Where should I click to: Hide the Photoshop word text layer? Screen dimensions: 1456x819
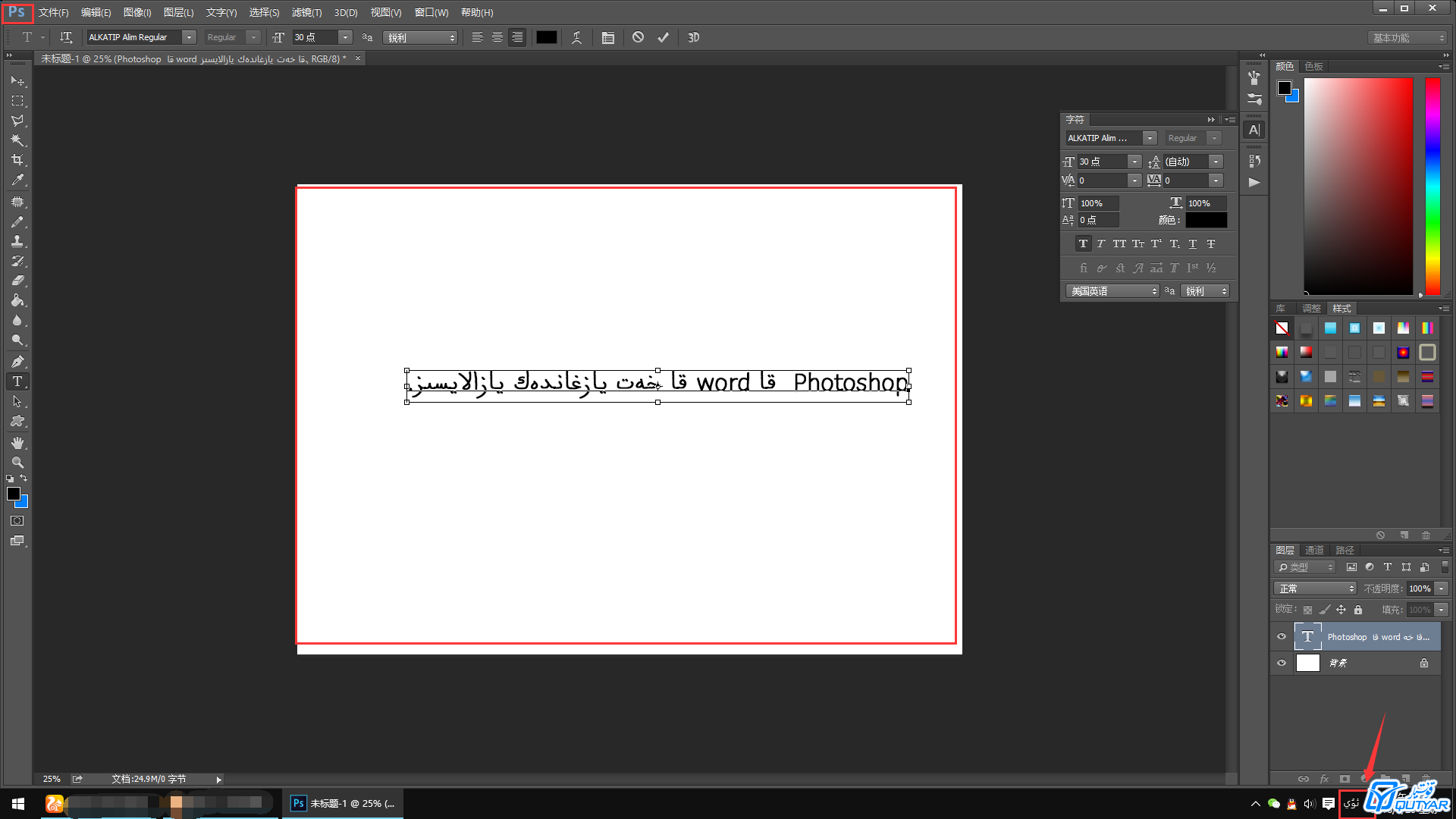coord(1282,637)
